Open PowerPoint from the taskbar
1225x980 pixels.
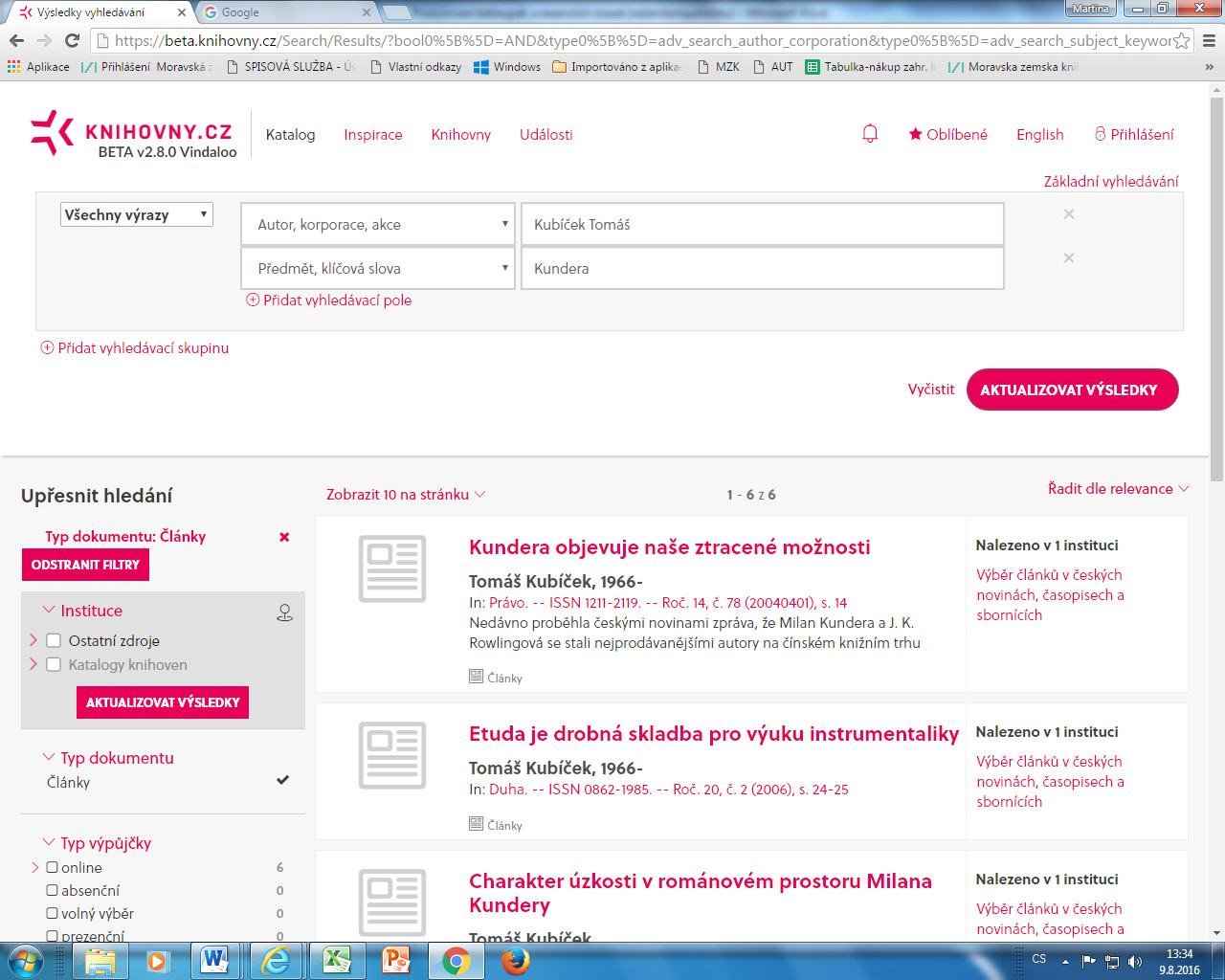394,961
